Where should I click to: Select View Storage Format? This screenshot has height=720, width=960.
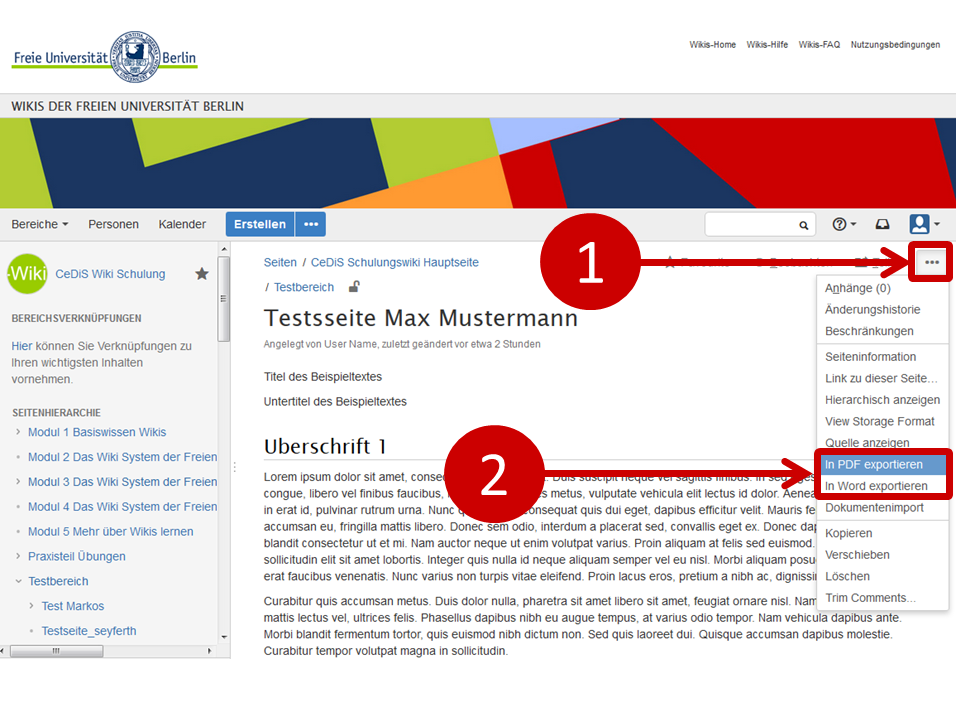click(882, 421)
